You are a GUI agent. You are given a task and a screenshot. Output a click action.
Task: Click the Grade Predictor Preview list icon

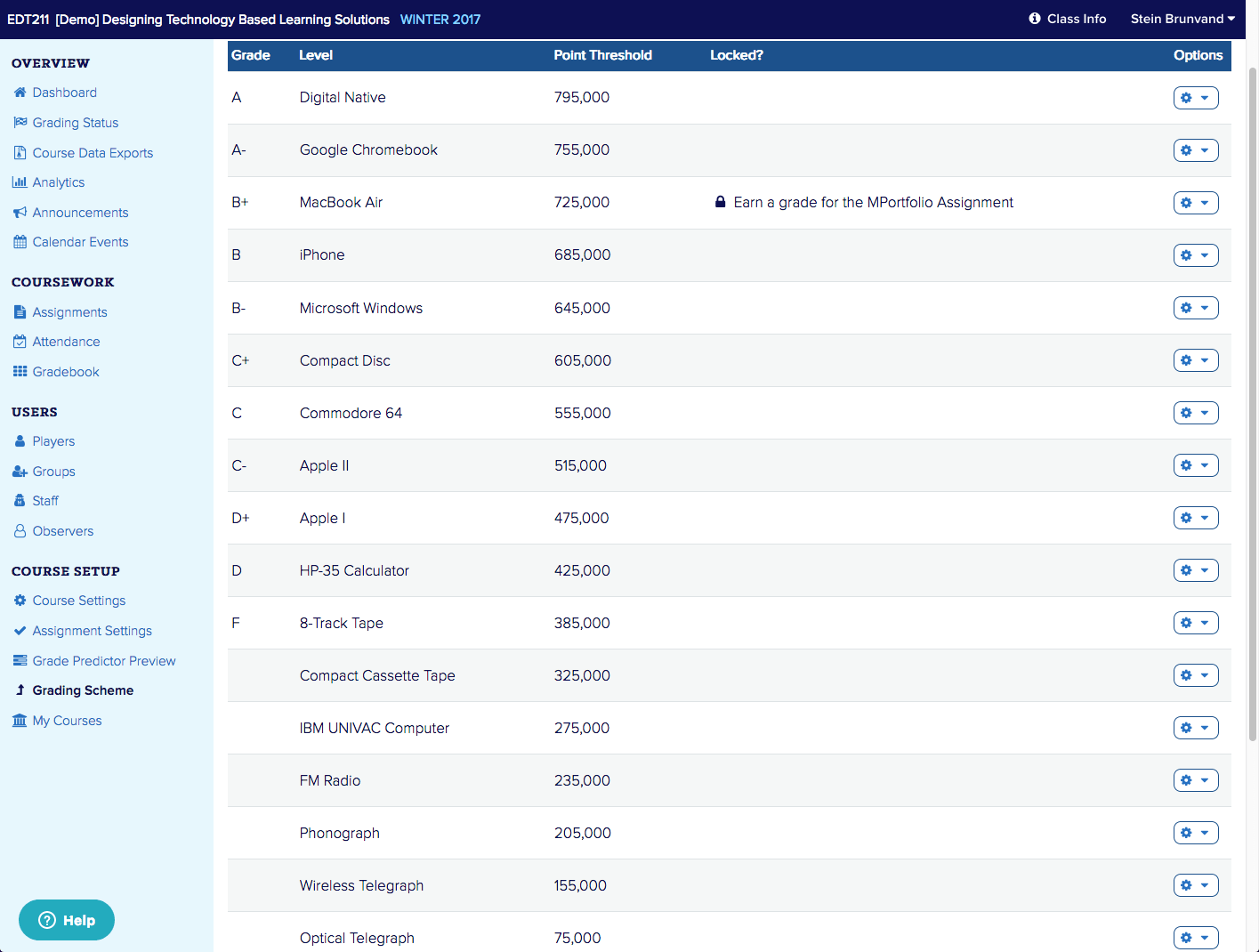coord(20,661)
